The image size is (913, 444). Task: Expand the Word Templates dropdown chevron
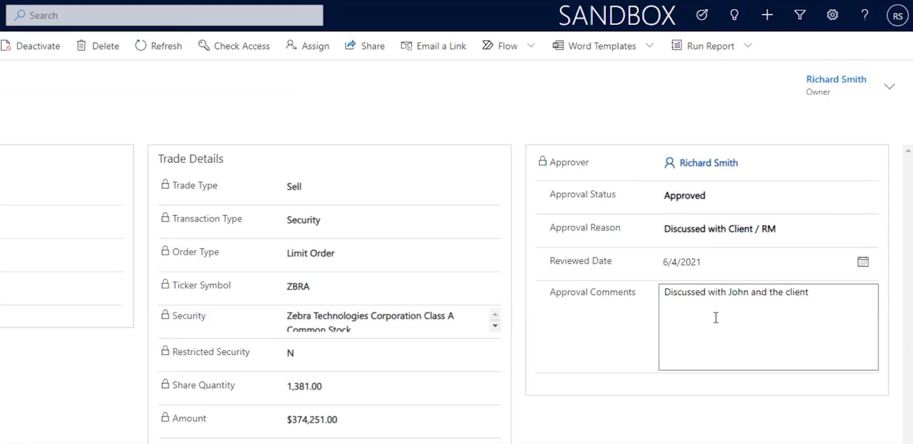[650, 45]
